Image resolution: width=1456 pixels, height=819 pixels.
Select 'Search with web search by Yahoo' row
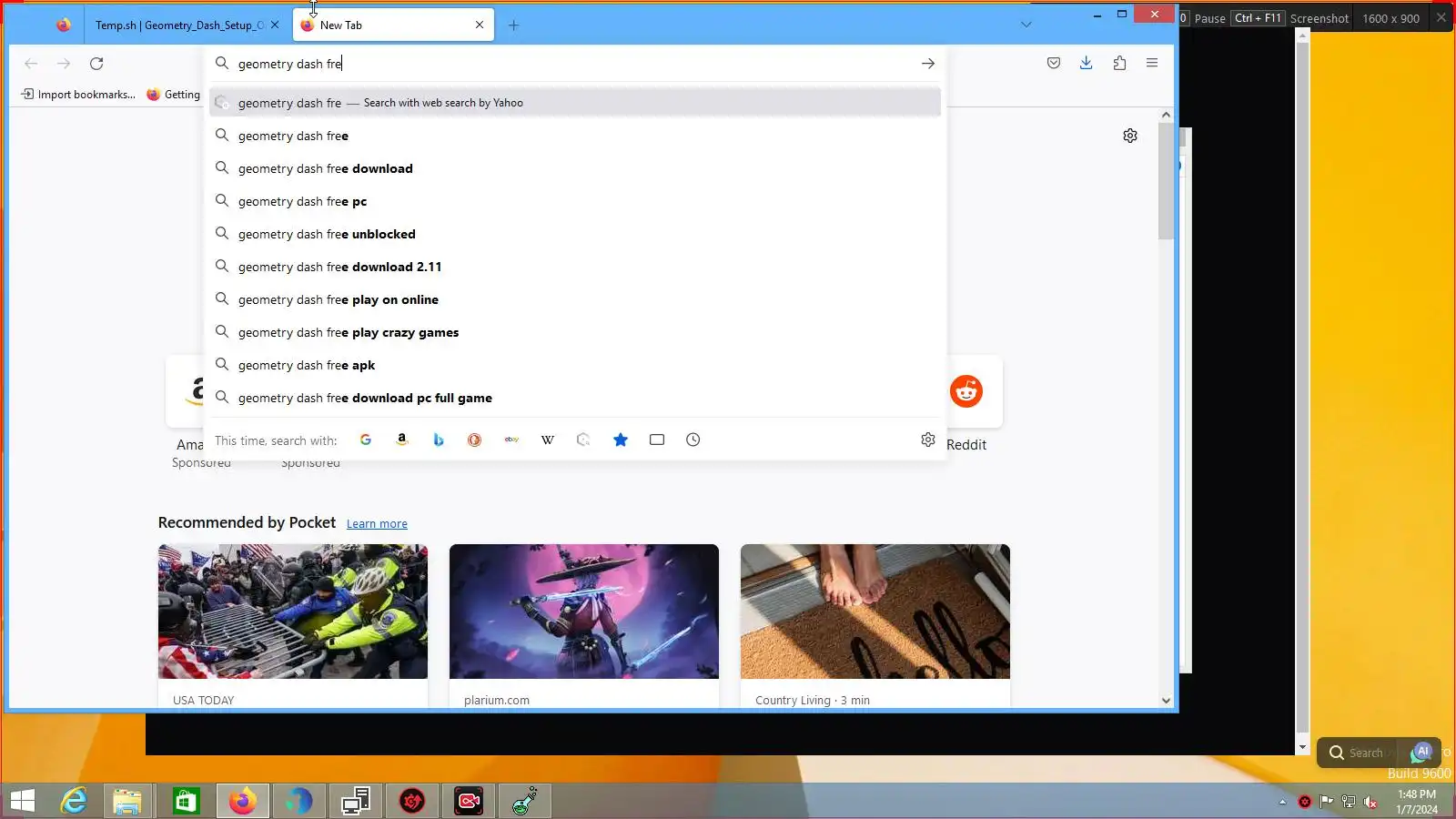(x=575, y=103)
